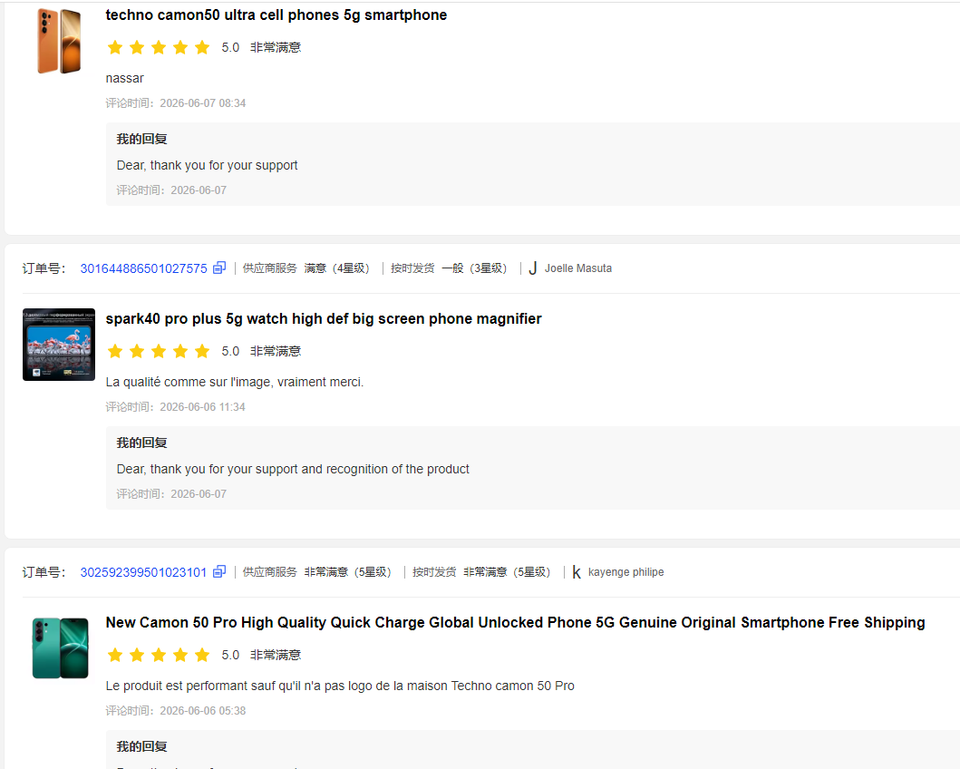Image resolution: width=960 pixels, height=769 pixels.
Task: Open the techno camon50 ultra product title
Action: pos(276,15)
